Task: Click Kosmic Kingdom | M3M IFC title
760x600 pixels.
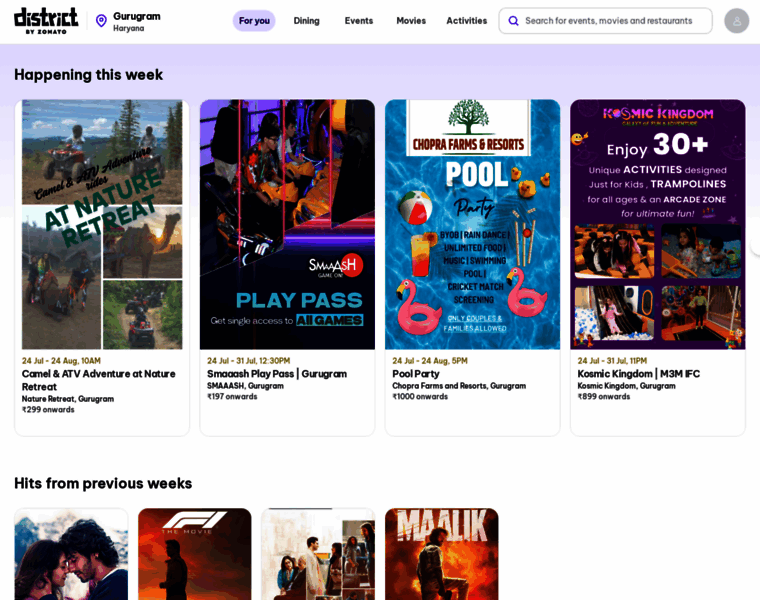Action: (x=638, y=374)
